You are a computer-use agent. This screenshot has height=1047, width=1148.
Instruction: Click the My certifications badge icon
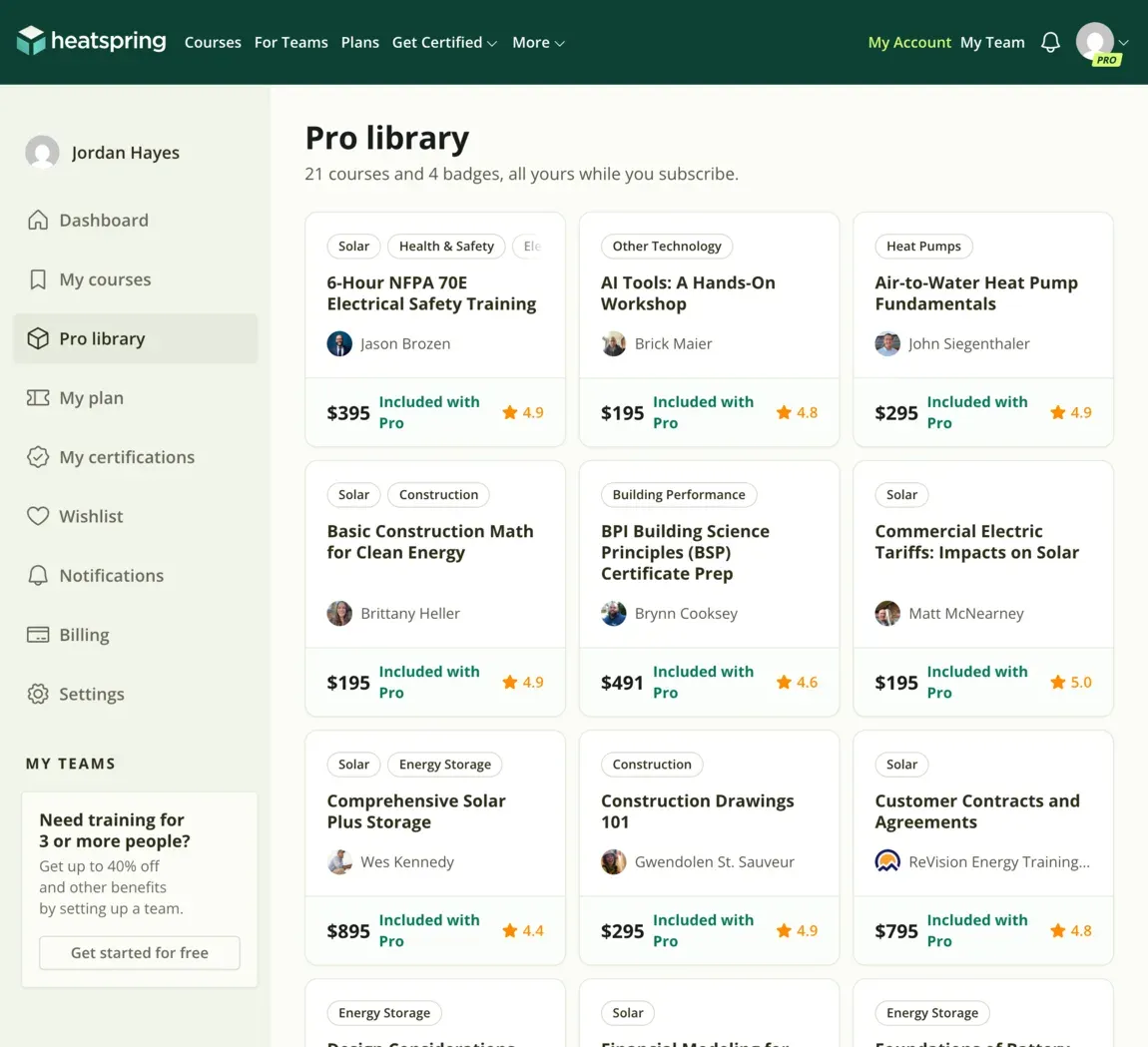point(38,457)
